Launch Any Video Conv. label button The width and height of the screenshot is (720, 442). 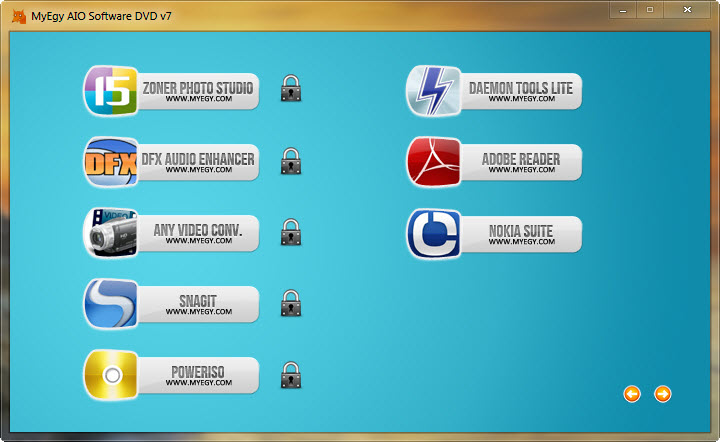point(198,233)
